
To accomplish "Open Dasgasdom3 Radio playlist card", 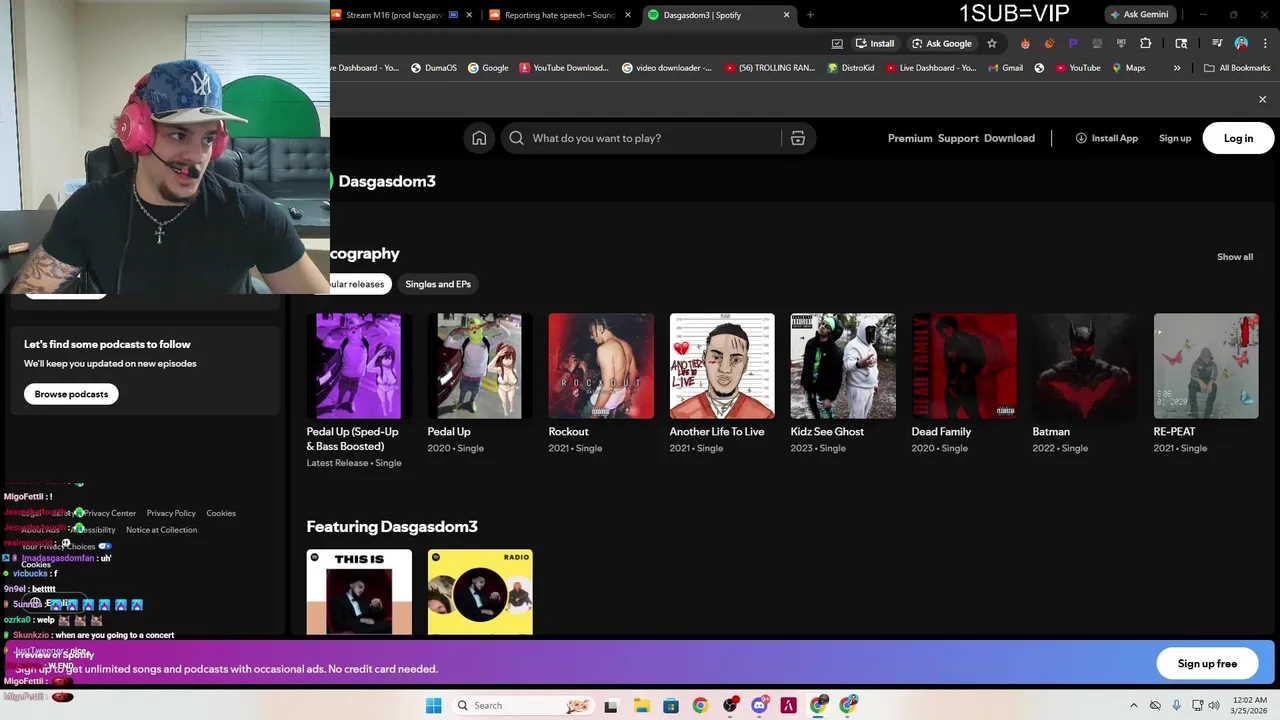I will point(480,591).
